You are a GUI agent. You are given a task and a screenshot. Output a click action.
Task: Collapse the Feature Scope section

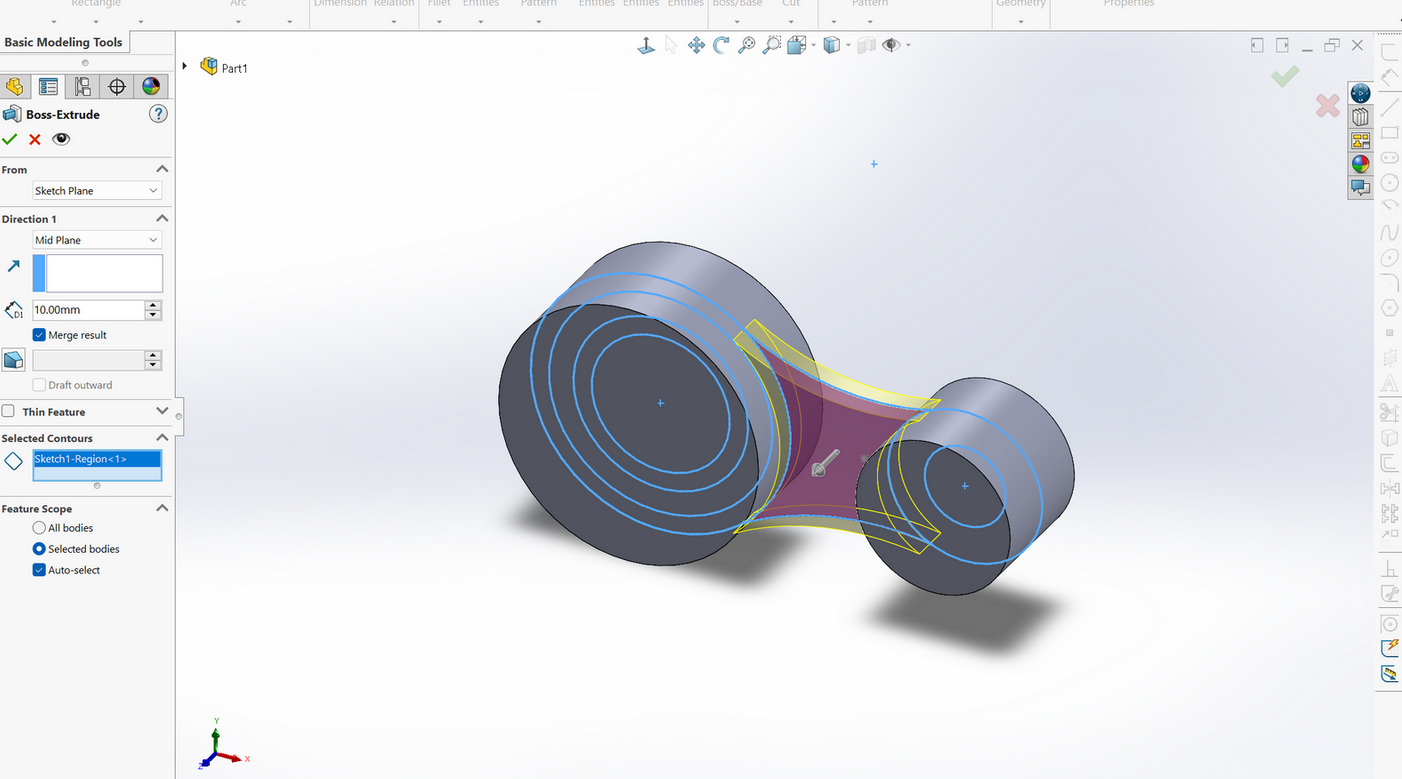[162, 508]
